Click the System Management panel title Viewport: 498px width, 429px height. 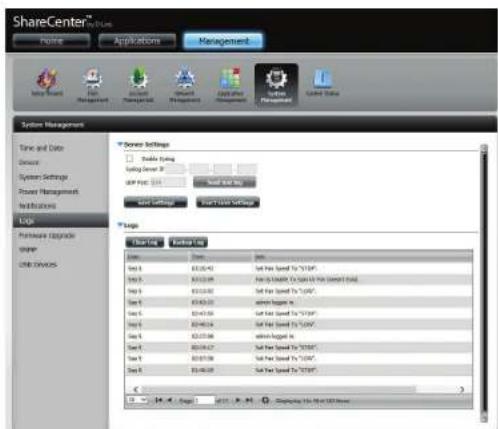(52, 125)
